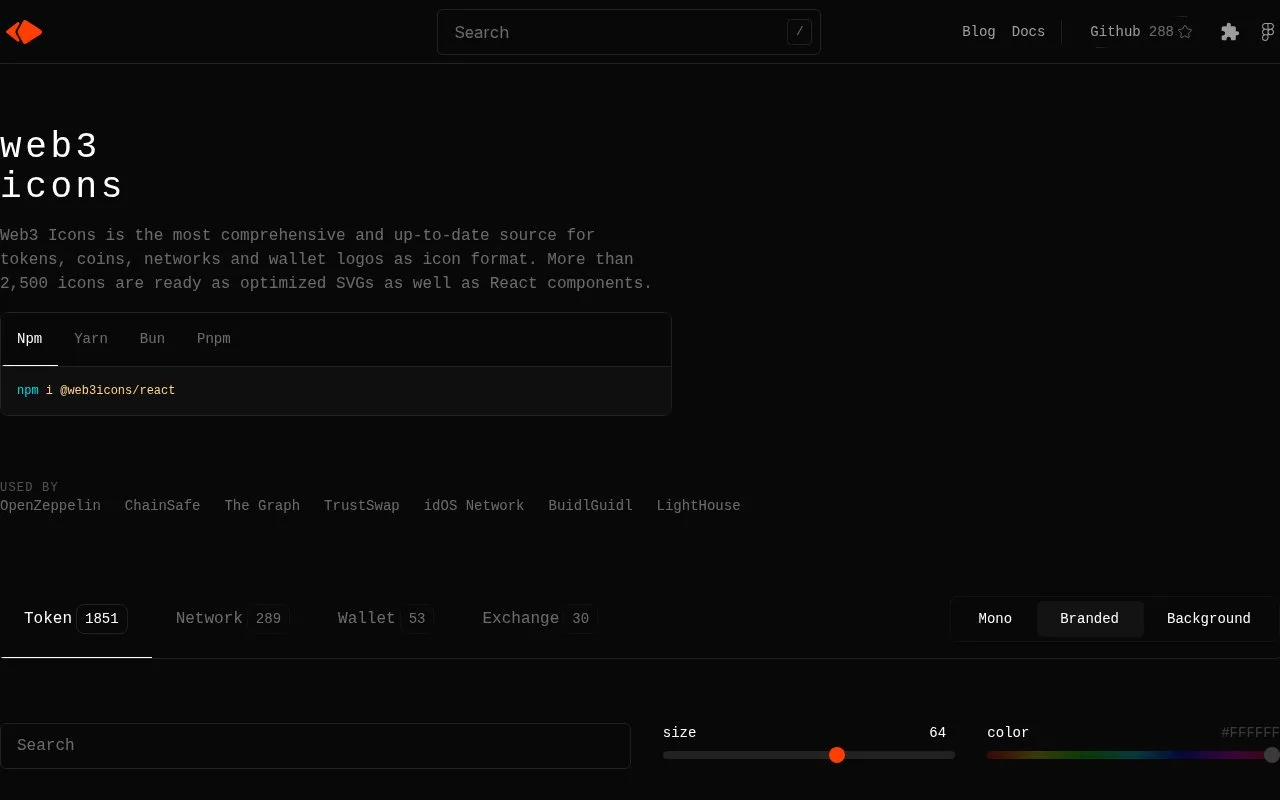
Task: Select the Background icon variant
Action: coord(1209,619)
